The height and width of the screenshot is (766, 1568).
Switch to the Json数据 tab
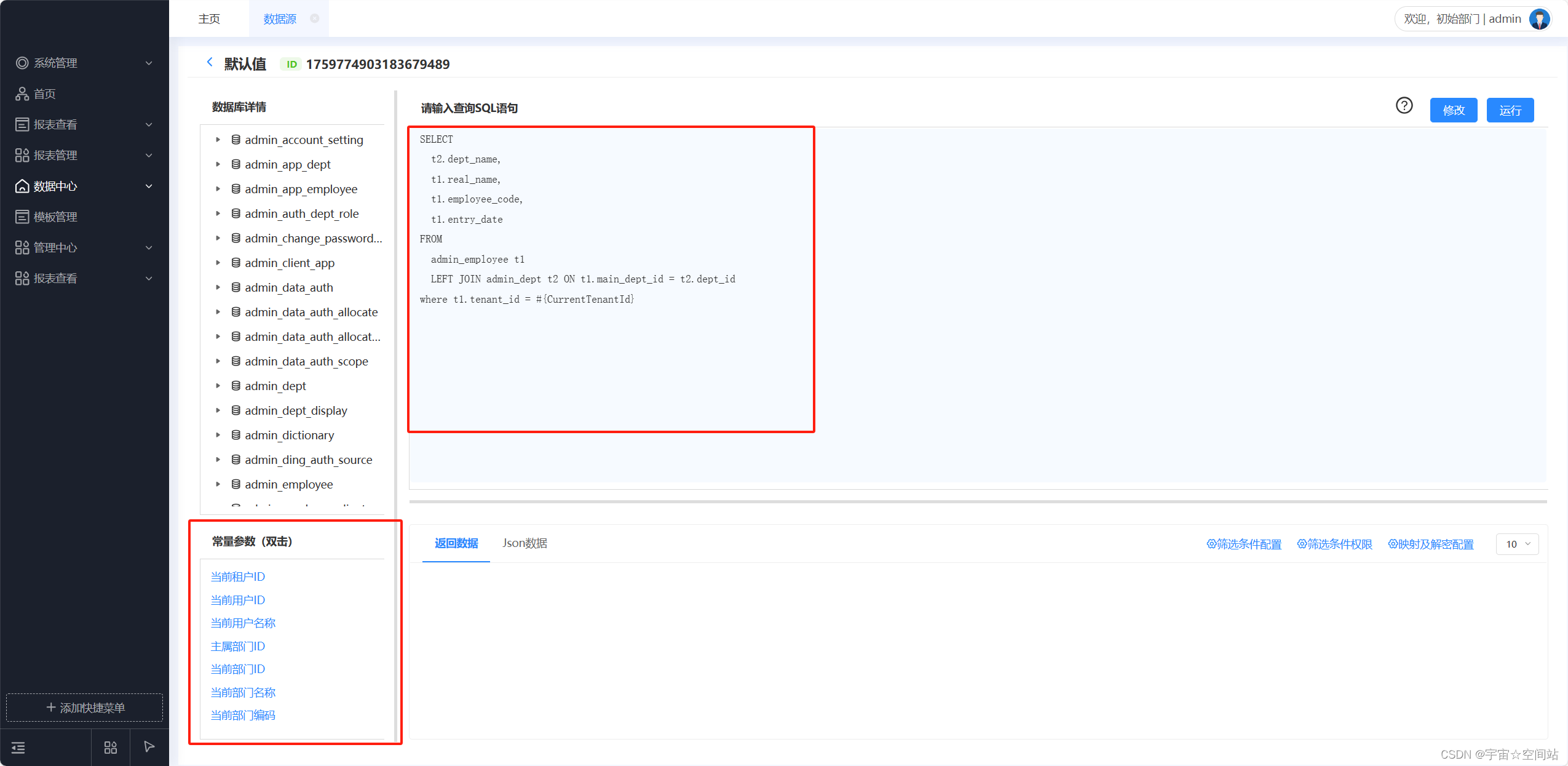[x=525, y=543]
